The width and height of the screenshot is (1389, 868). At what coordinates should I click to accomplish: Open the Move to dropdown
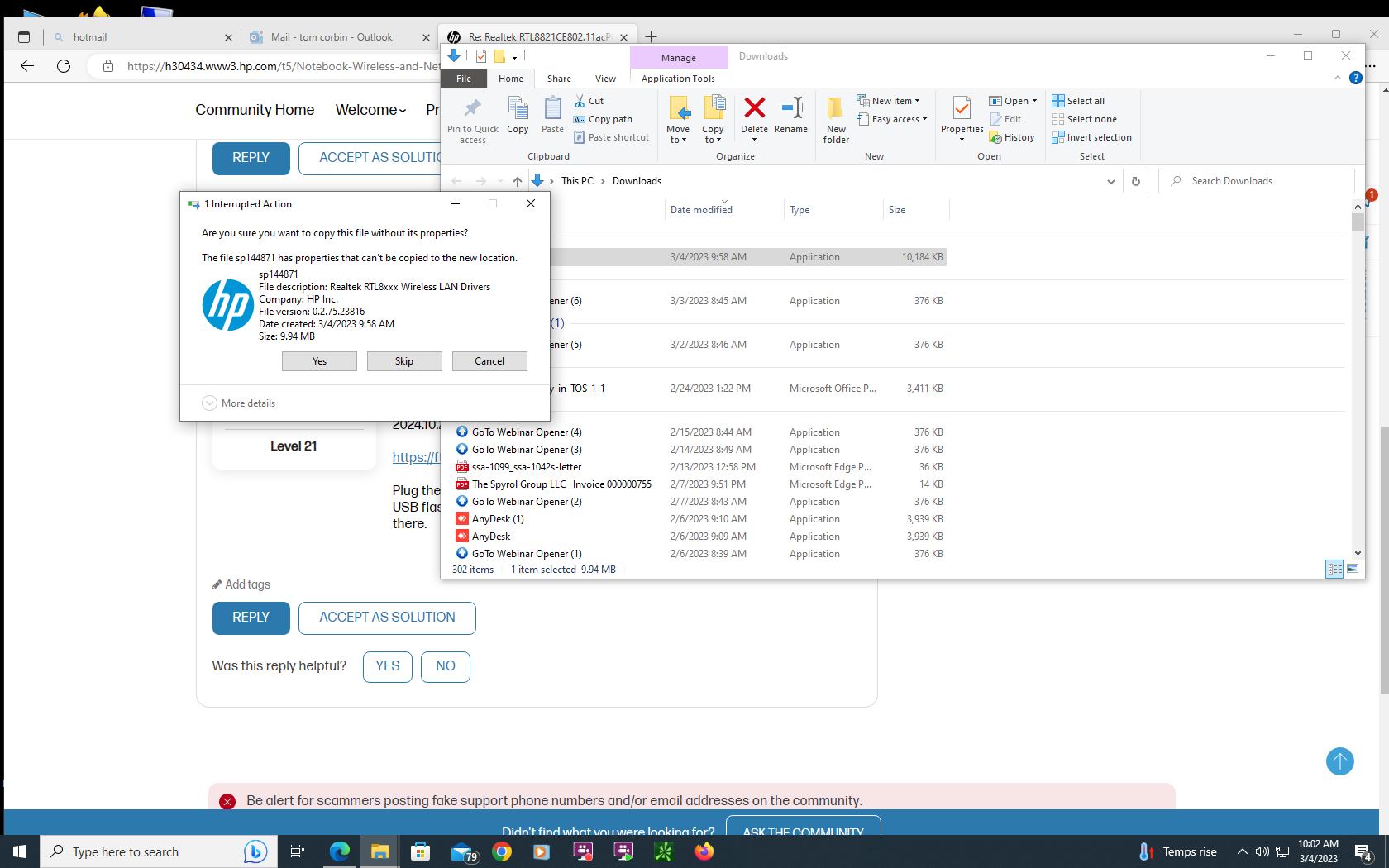678,118
